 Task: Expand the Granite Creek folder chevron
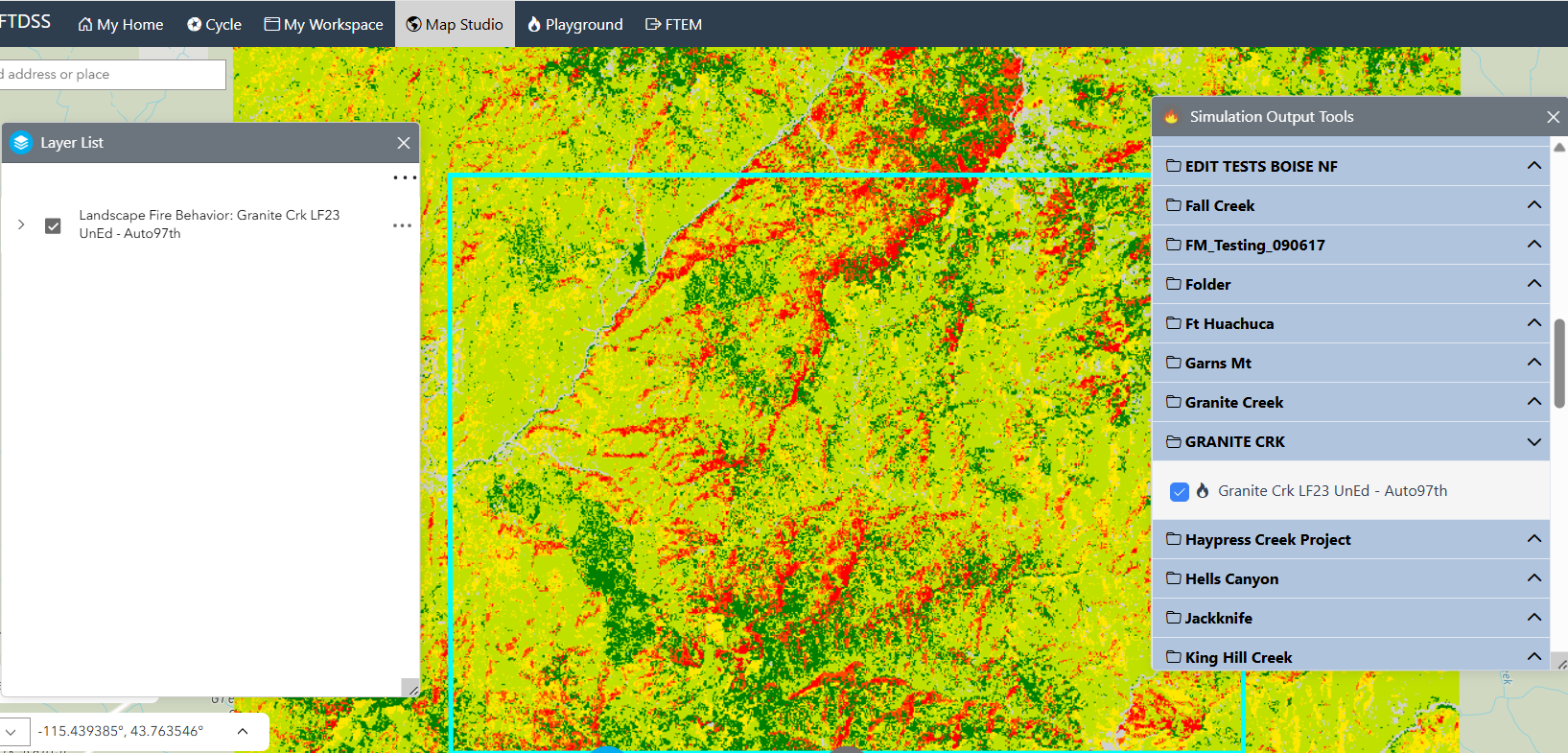1534,402
